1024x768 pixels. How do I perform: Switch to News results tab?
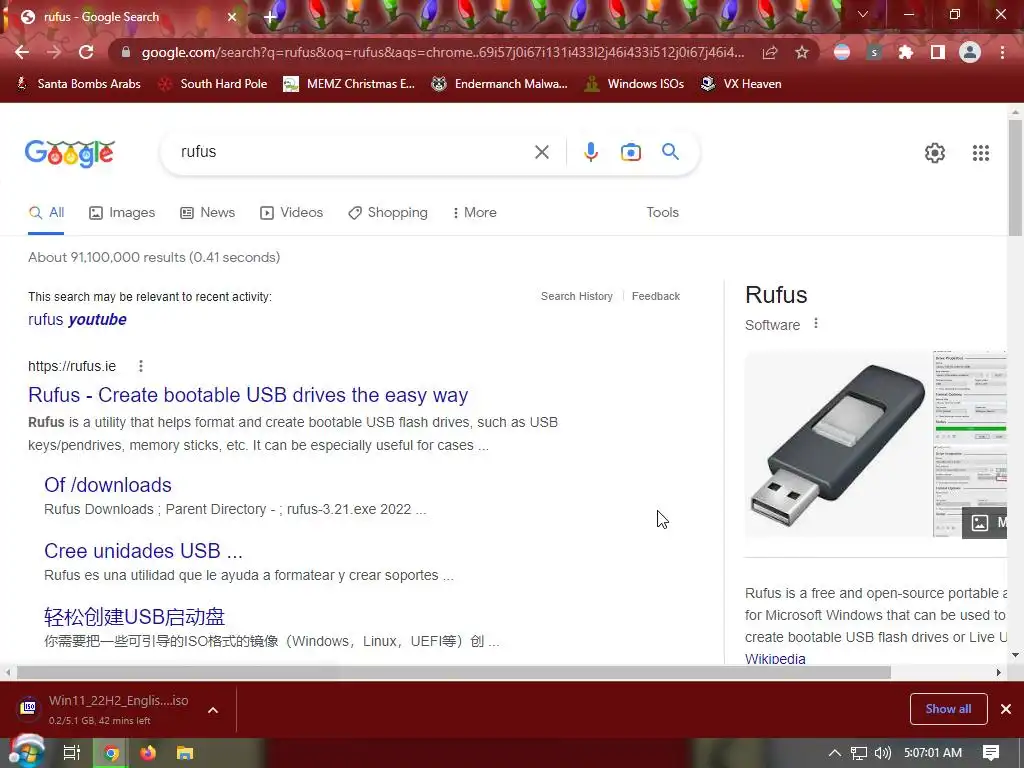click(x=208, y=213)
